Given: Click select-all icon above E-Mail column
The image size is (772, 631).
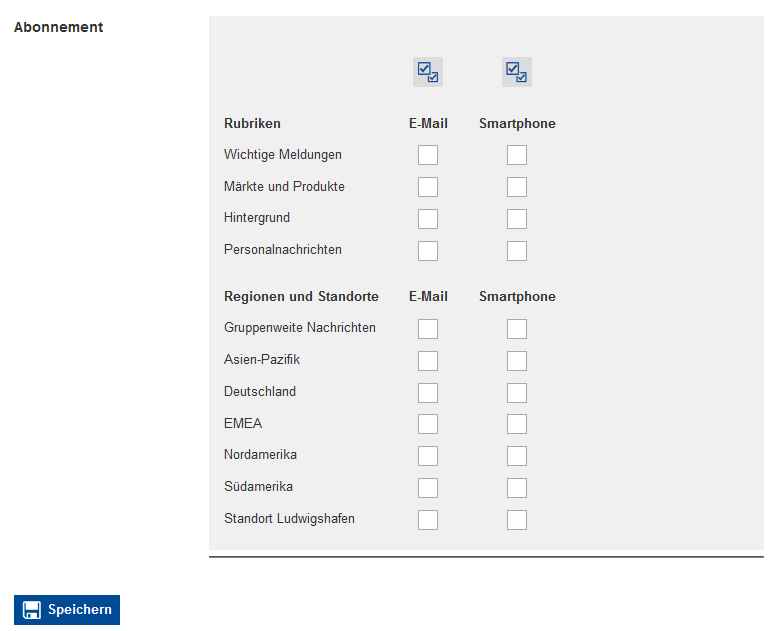Looking at the screenshot, I should [x=428, y=72].
